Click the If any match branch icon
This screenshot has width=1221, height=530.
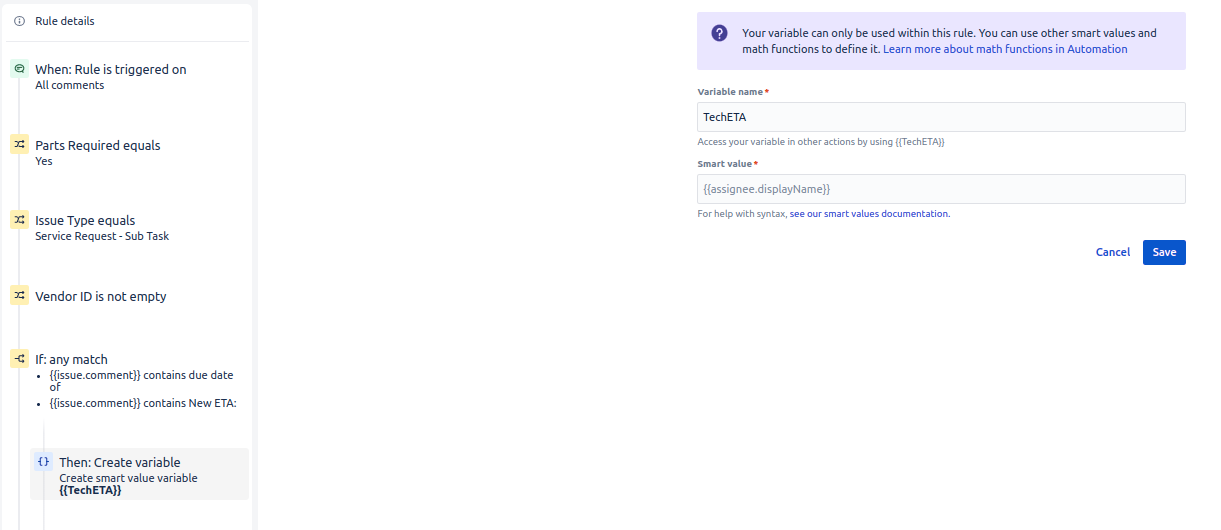click(19, 359)
